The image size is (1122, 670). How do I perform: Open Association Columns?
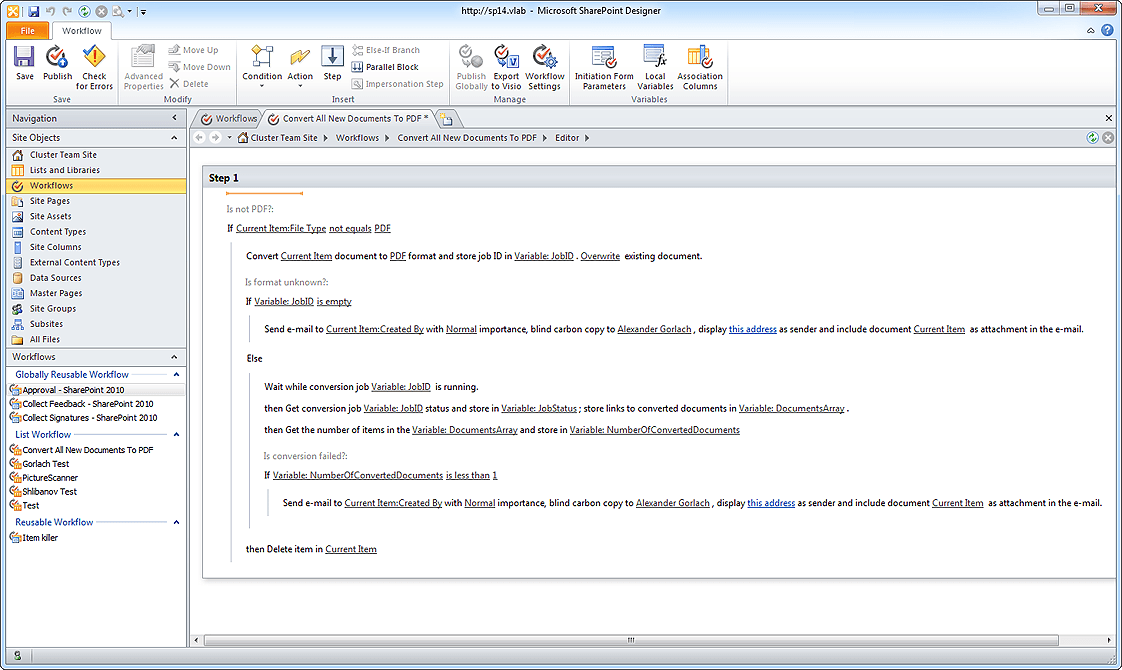(x=700, y=67)
